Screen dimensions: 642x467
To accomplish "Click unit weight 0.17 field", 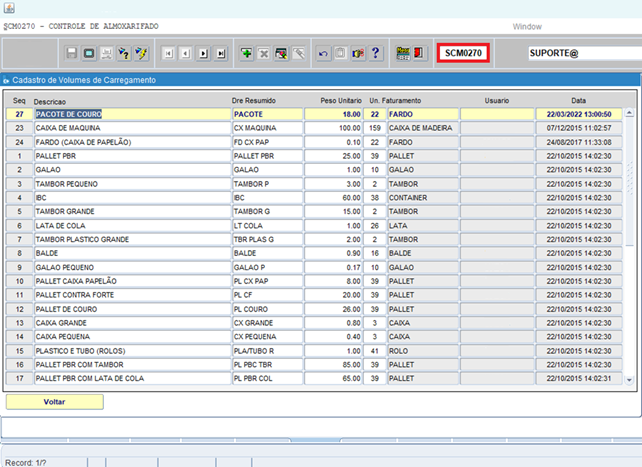I will pos(333,267).
